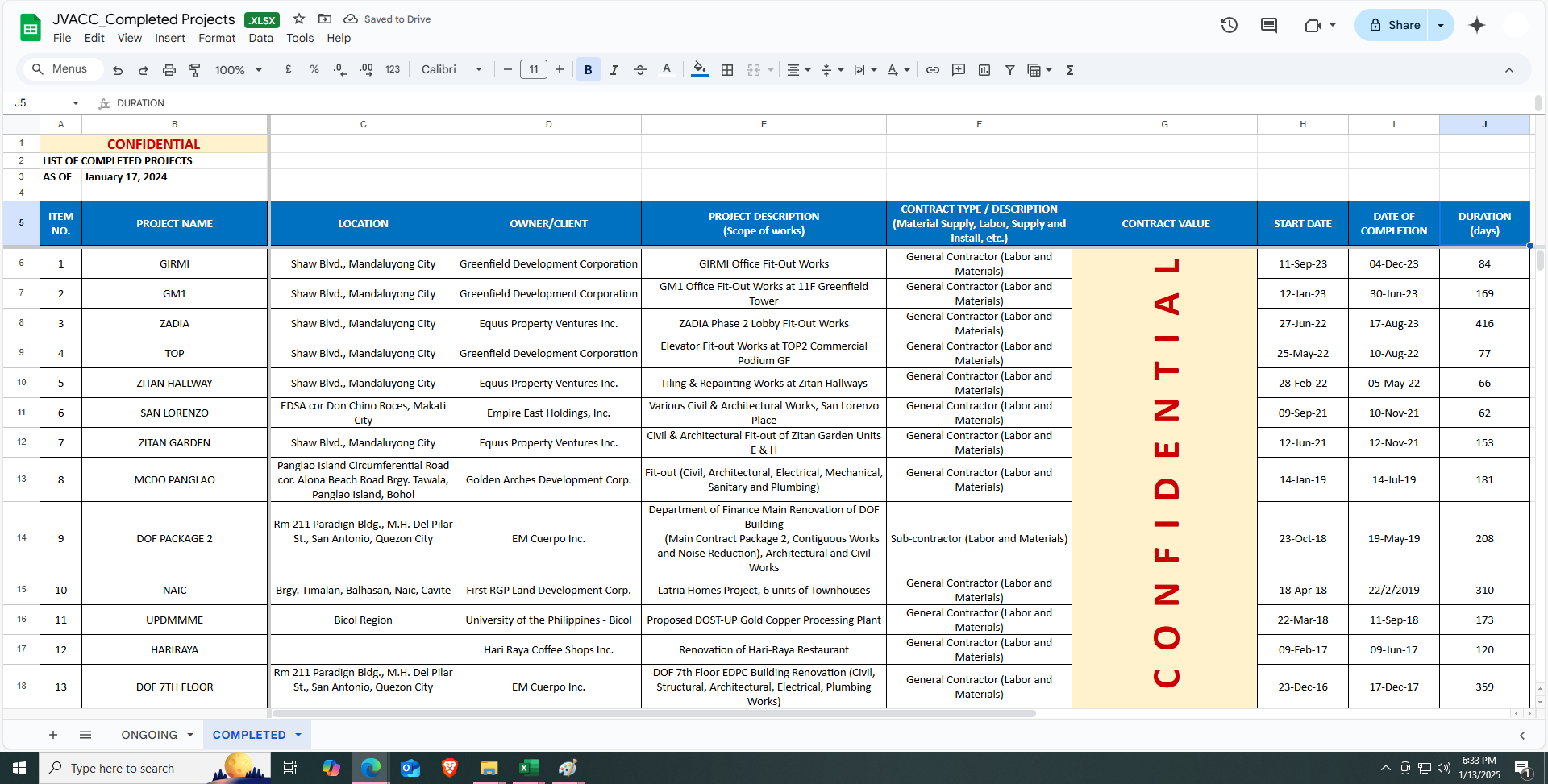
Task: Insert a link with the link icon
Action: (x=933, y=70)
